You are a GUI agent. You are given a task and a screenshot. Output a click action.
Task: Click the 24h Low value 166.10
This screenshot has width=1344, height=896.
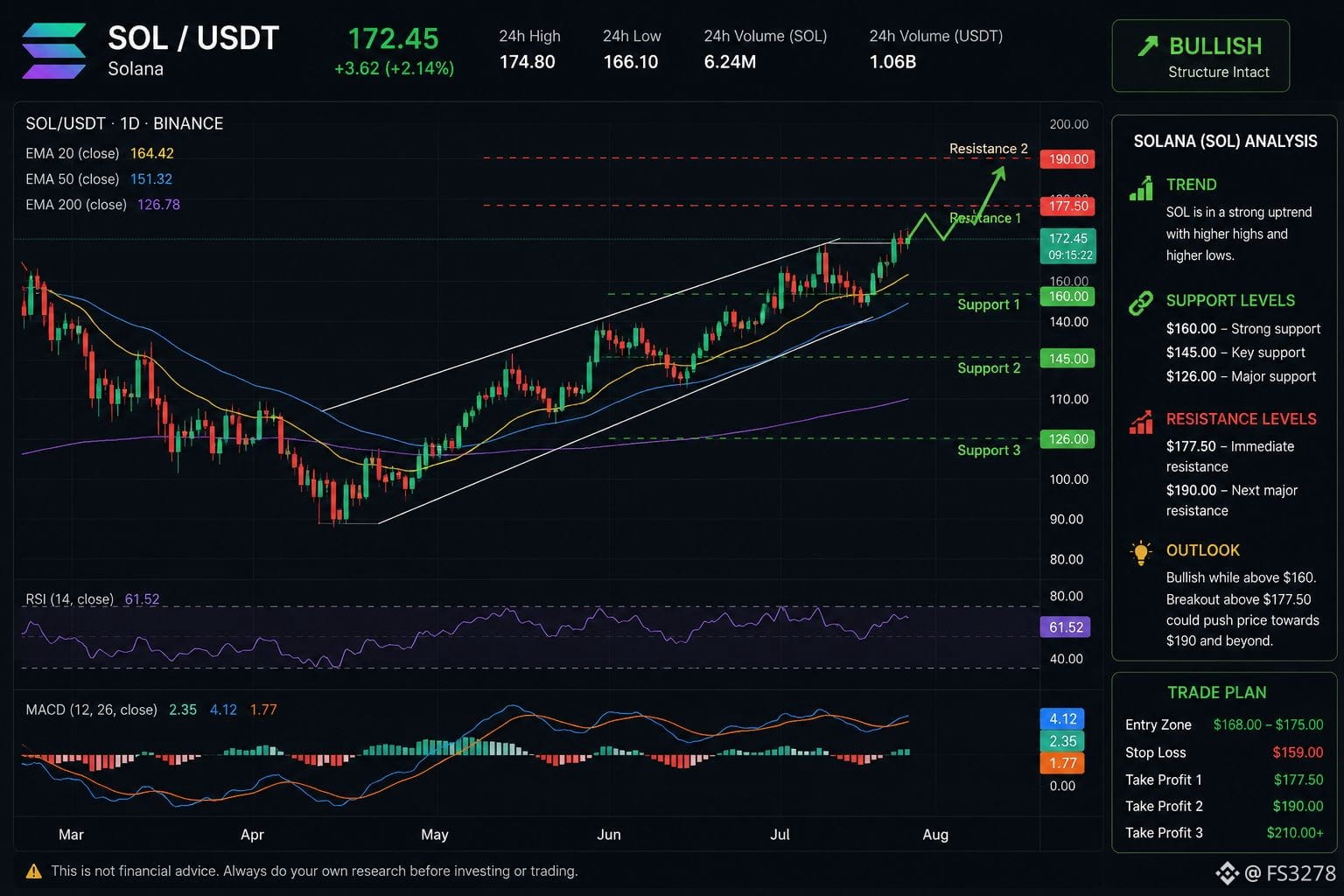coord(630,62)
